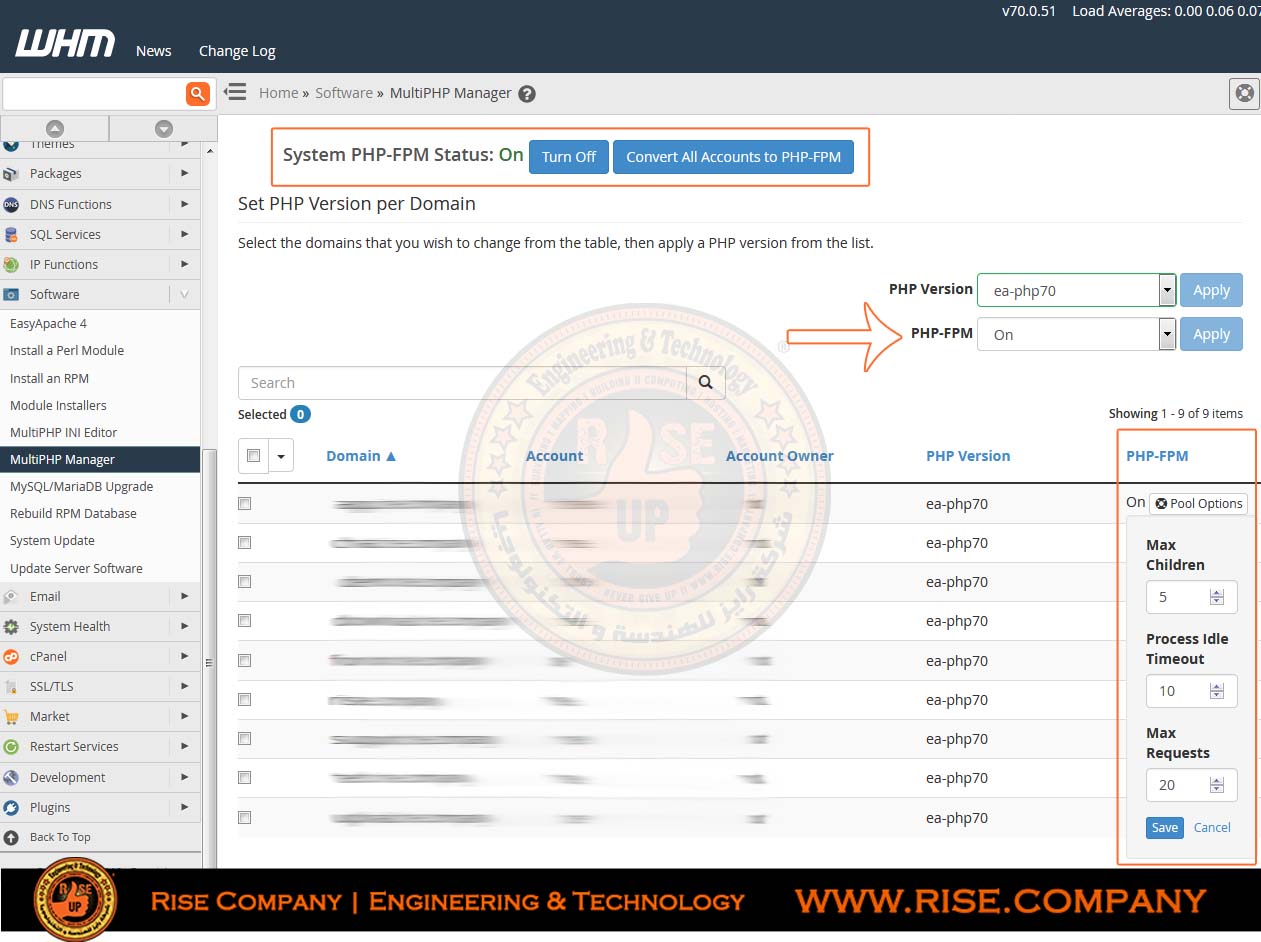1261x942 pixels.
Task: Check the last domain row checkbox
Action: [x=244, y=818]
